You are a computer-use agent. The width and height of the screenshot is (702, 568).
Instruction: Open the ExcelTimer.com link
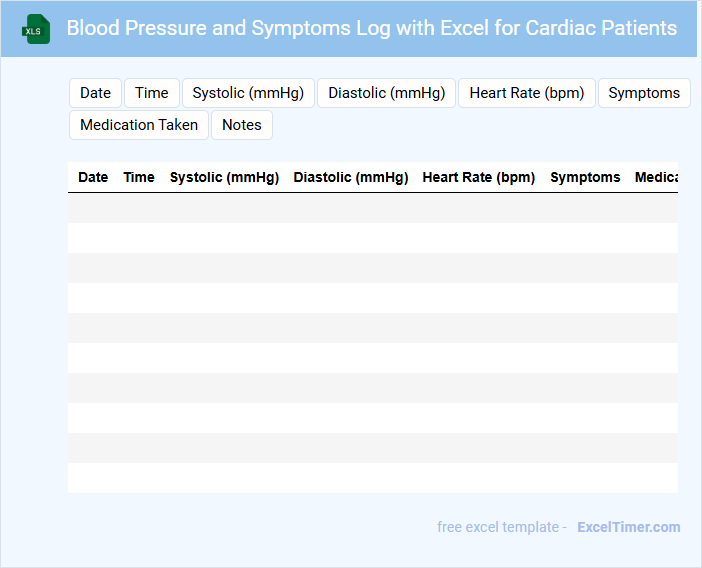coord(629,527)
